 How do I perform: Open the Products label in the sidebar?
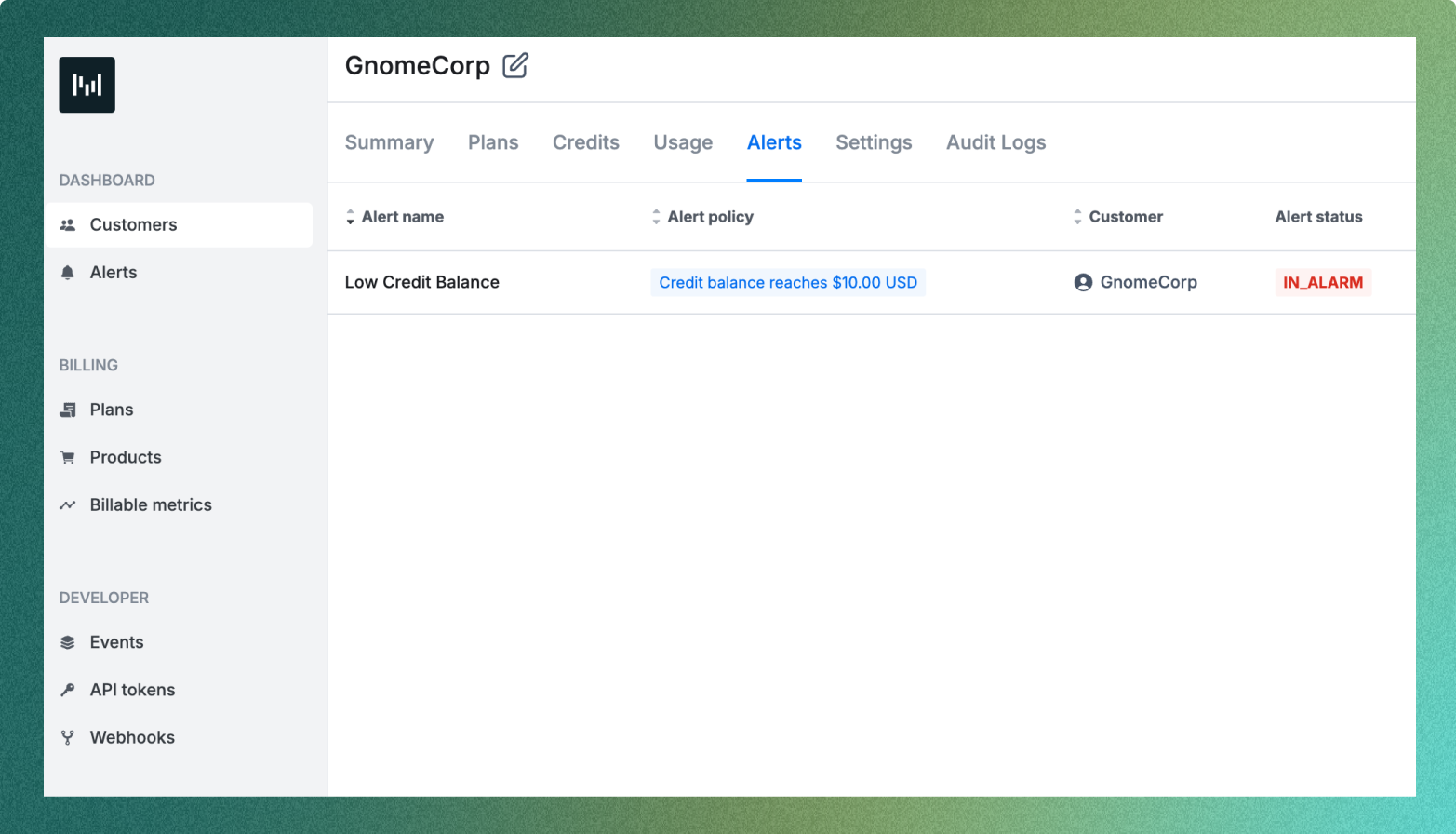(126, 457)
